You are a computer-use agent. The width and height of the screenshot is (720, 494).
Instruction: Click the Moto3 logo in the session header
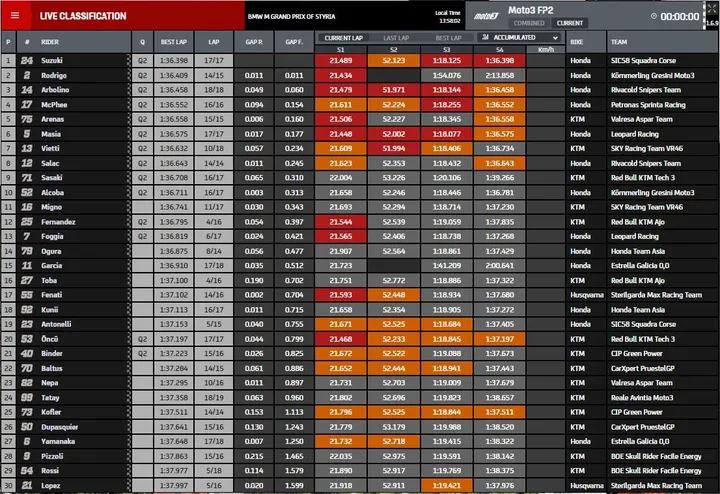point(486,16)
